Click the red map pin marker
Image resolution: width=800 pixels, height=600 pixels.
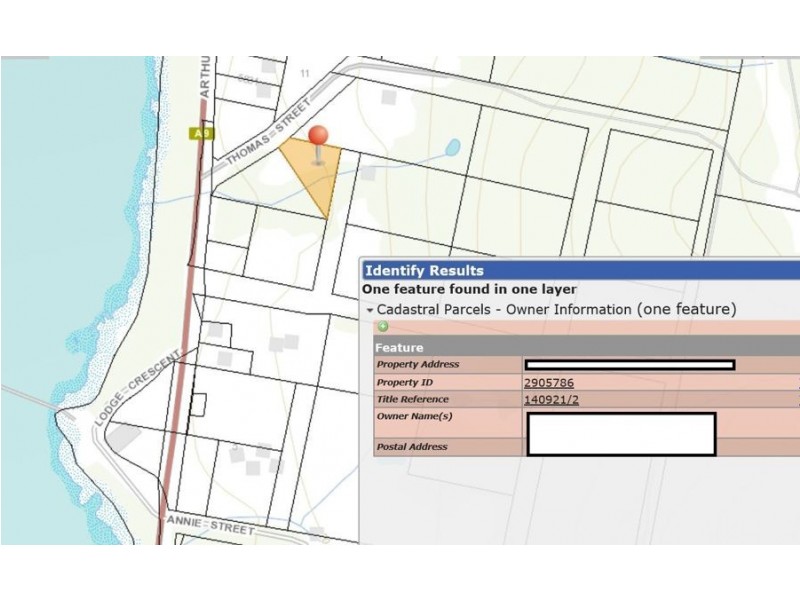tap(318, 145)
